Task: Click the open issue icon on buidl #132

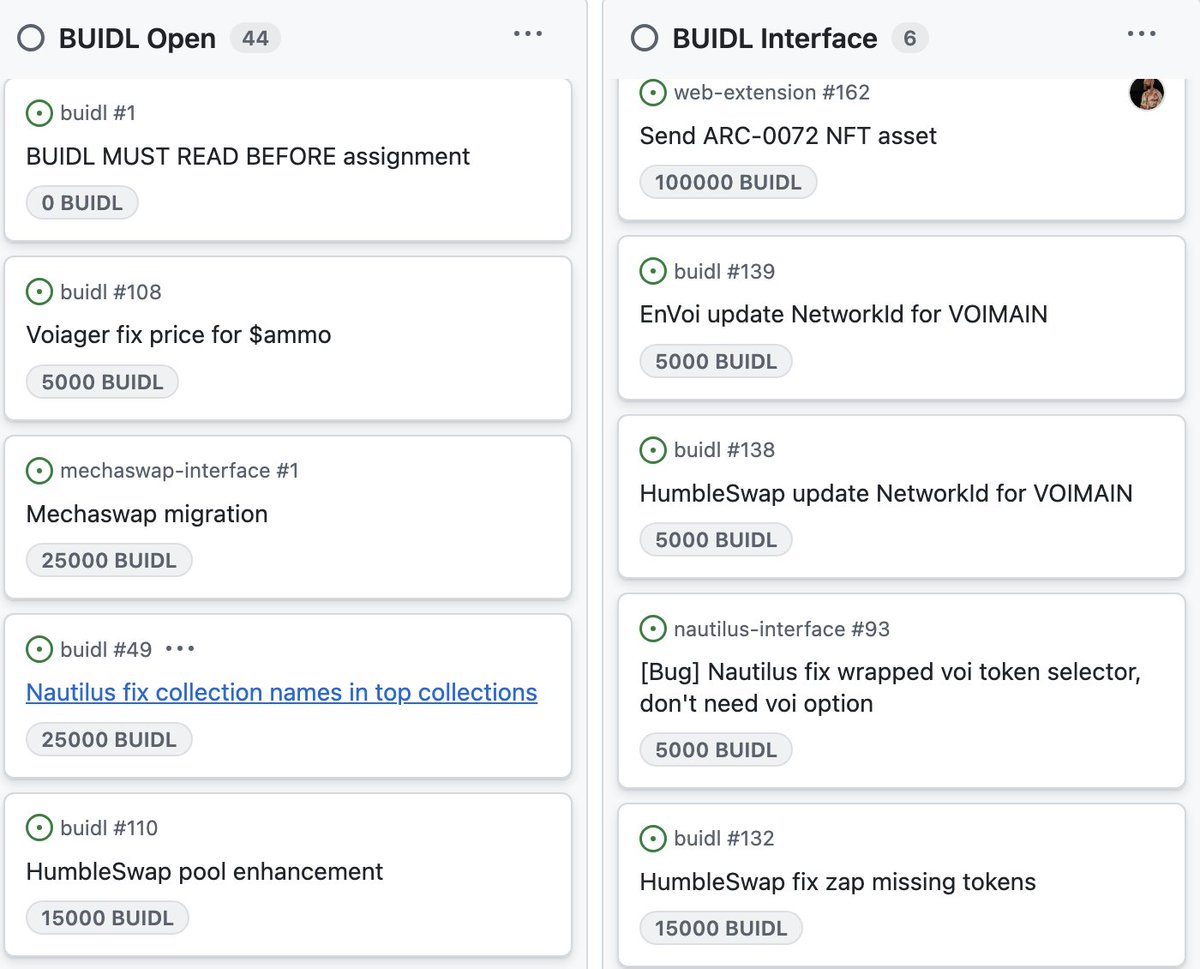Action: [x=653, y=838]
